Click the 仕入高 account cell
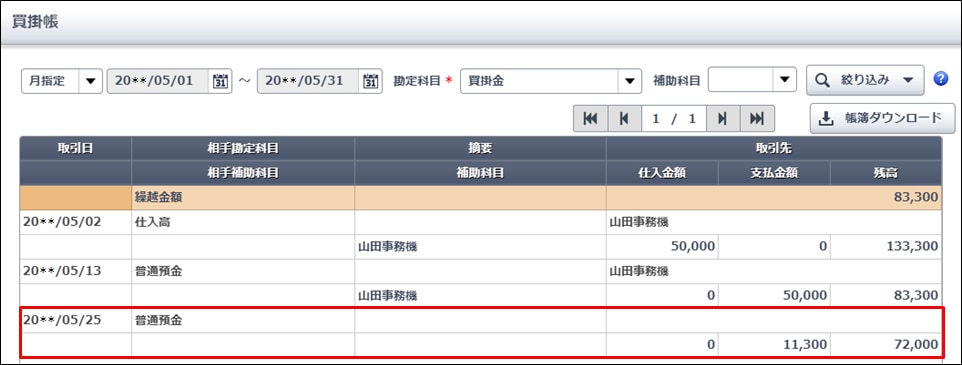The height and width of the screenshot is (365, 962). 153,222
